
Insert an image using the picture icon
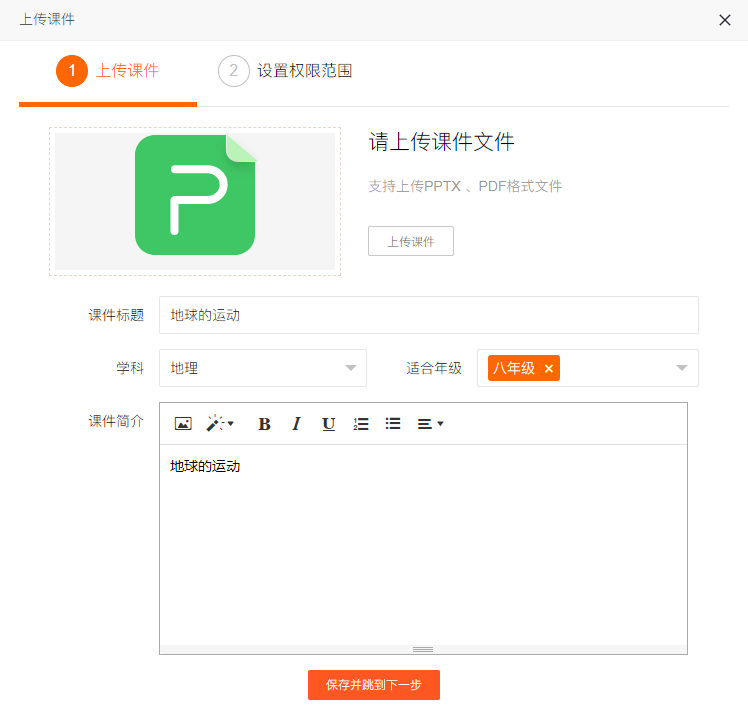(x=183, y=424)
